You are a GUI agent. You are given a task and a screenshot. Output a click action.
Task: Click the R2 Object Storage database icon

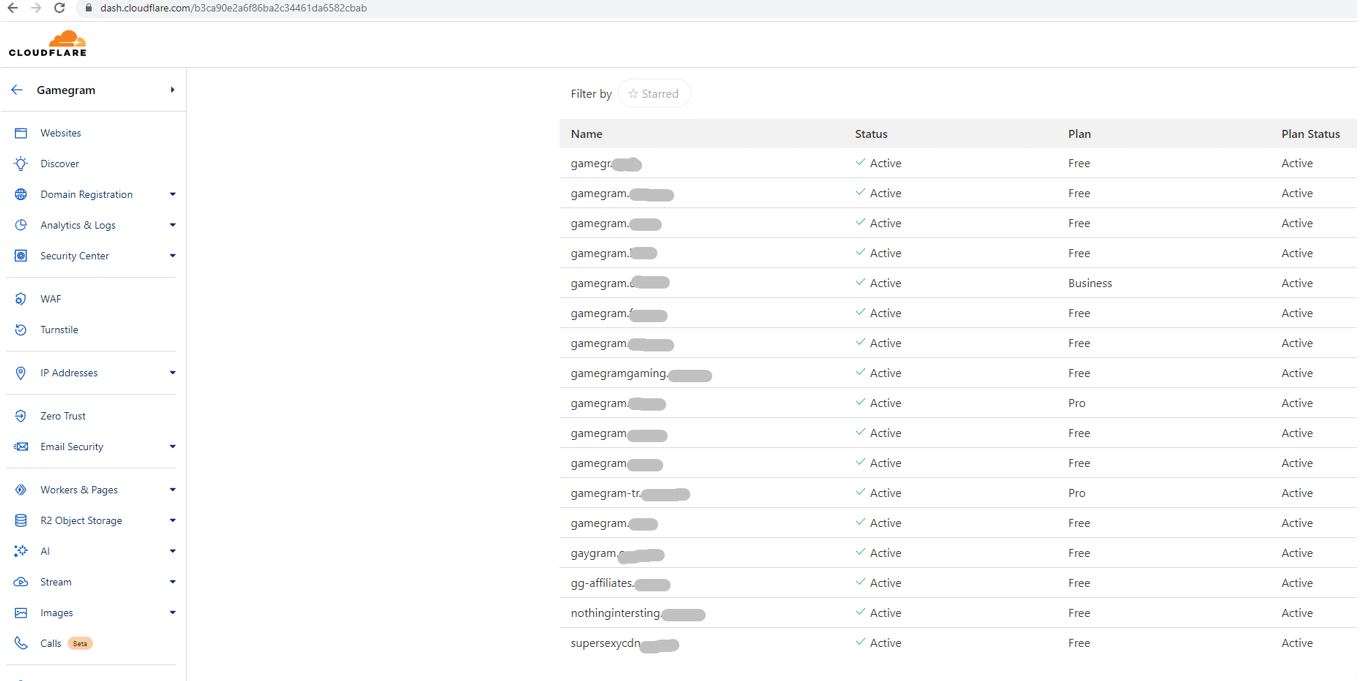click(21, 521)
